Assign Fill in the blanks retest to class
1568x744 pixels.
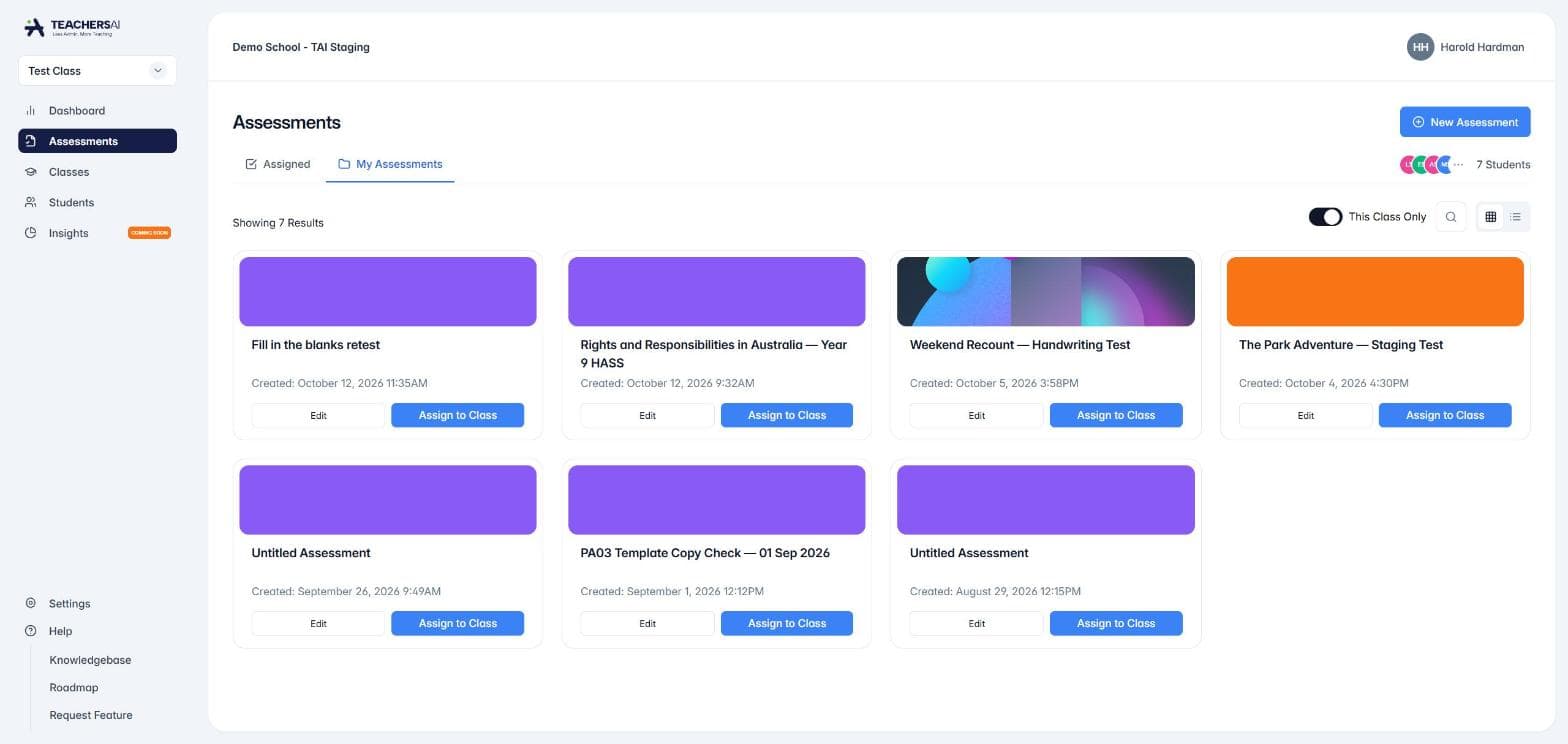tap(457, 415)
